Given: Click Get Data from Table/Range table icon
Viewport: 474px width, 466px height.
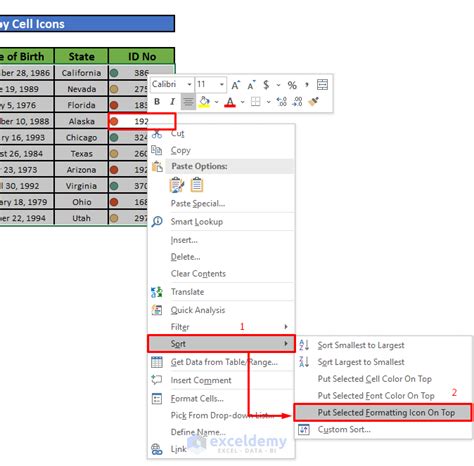Looking at the screenshot, I should [x=157, y=362].
